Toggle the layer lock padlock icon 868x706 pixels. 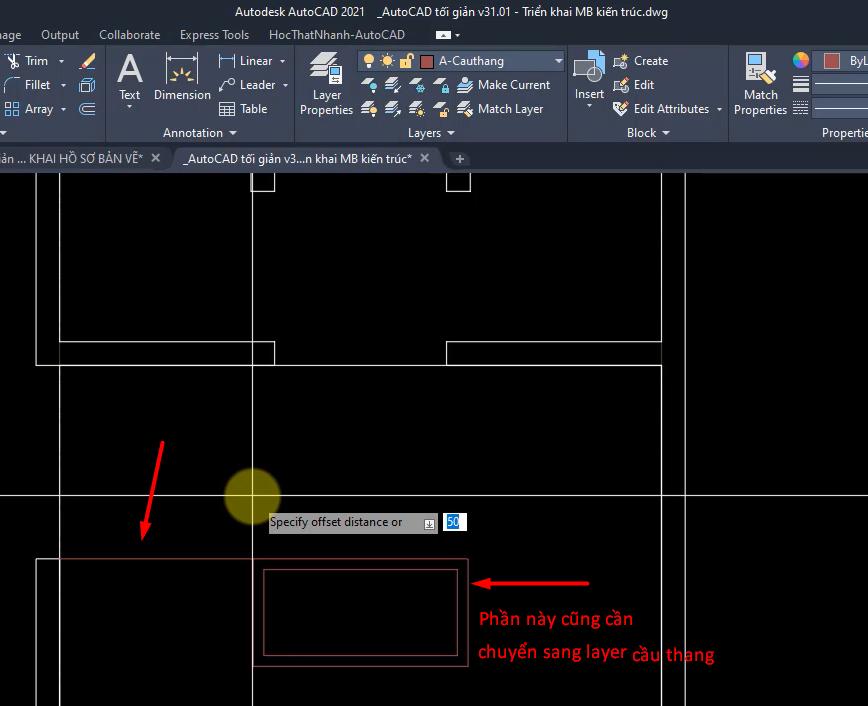(x=406, y=61)
